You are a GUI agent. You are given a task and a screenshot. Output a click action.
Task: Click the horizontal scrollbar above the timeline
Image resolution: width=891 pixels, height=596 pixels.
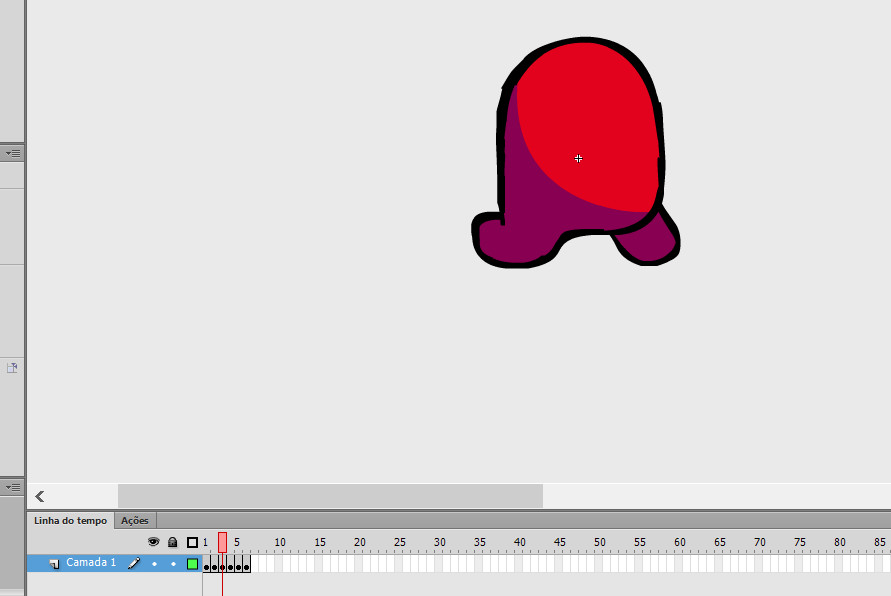(330, 496)
